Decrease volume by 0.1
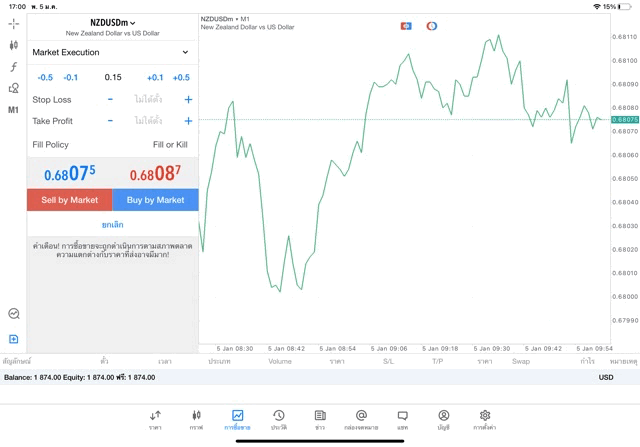640x447 pixels. (71, 78)
